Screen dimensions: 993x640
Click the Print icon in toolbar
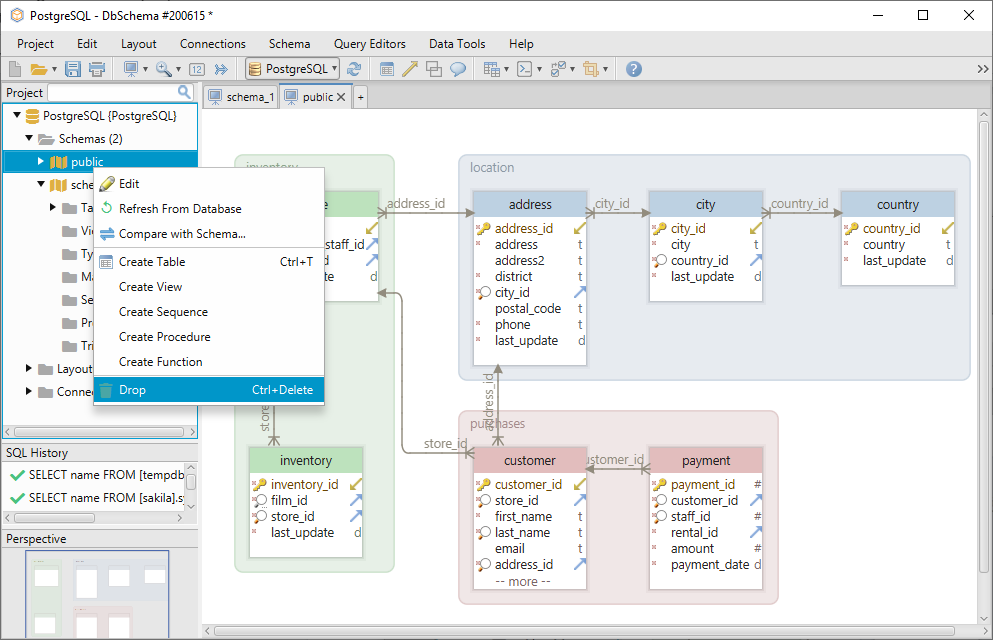coord(97,69)
